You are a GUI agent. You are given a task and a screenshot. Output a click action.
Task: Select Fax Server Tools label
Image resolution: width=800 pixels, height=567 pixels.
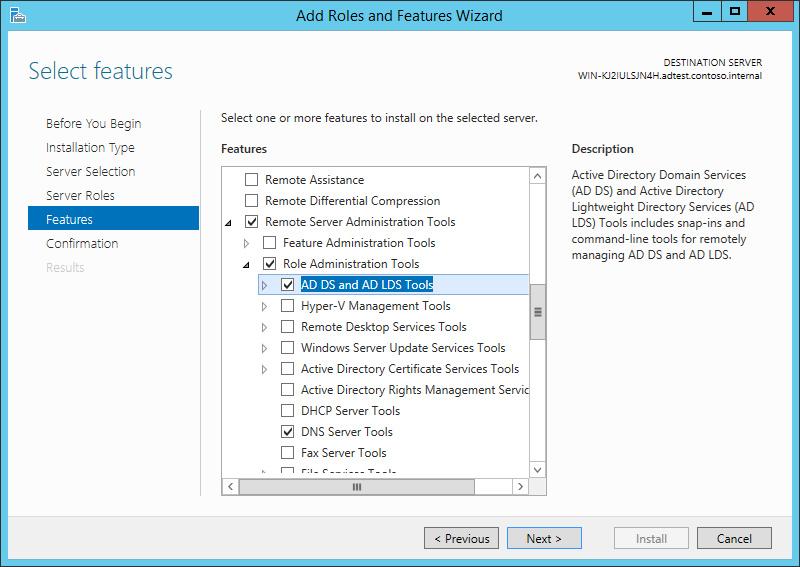pyautogui.click(x=344, y=453)
